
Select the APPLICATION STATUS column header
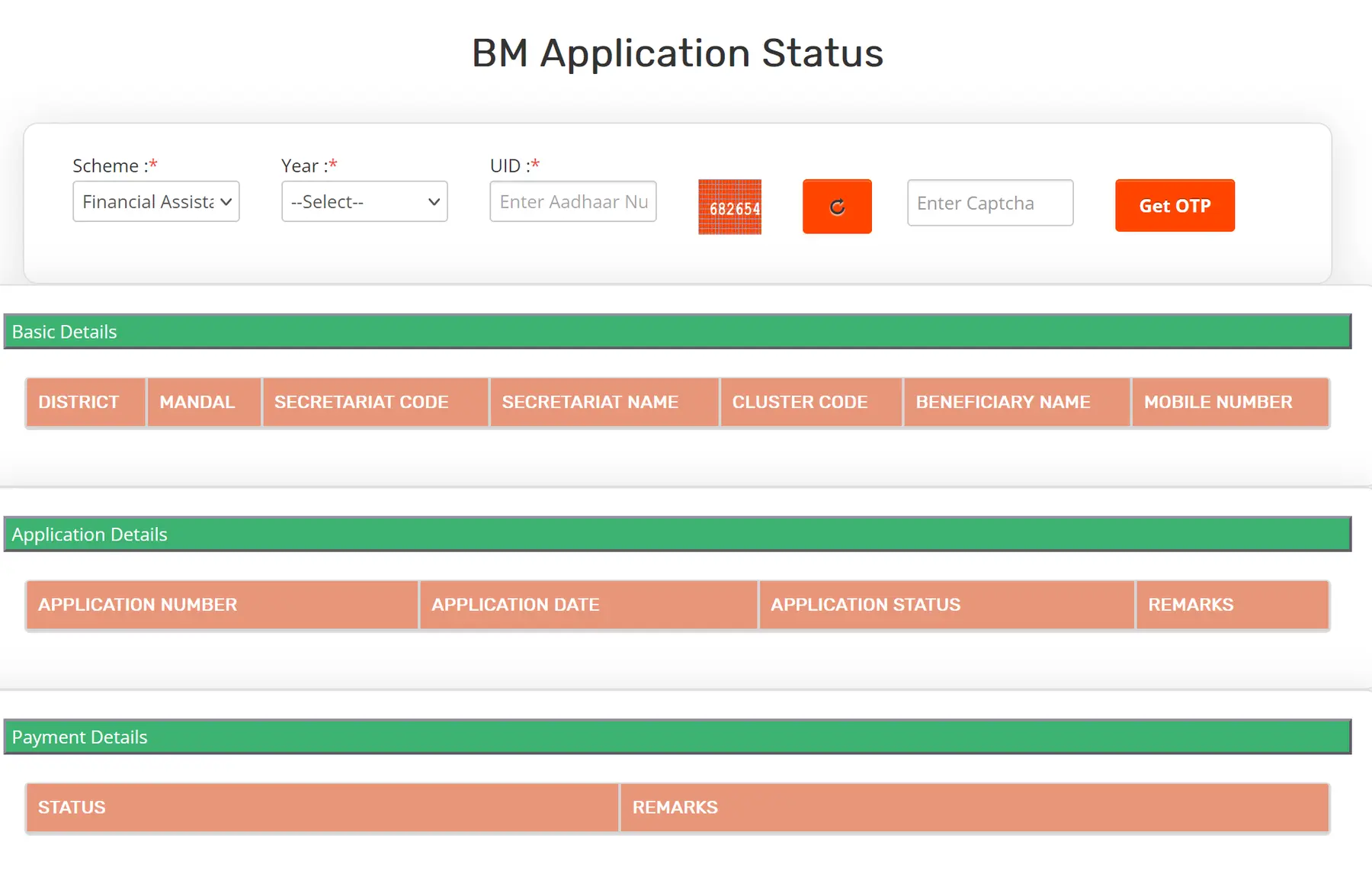pyautogui.click(x=865, y=604)
